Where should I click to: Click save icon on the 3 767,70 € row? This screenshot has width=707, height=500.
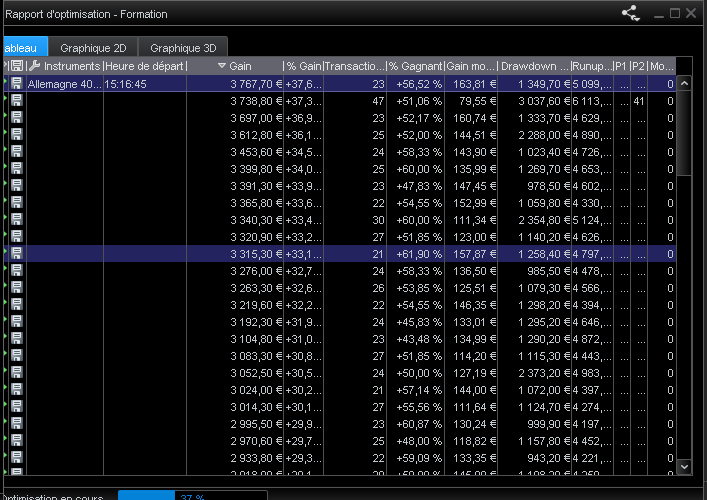17,84
